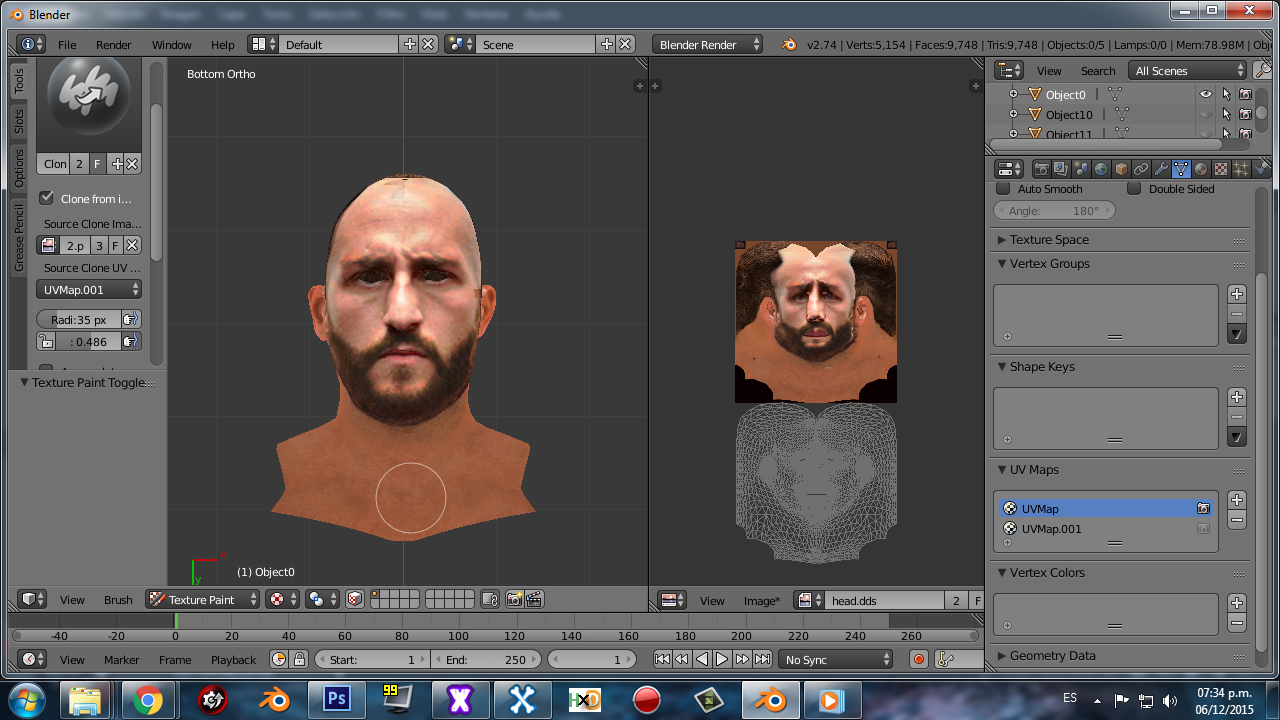
Task: Open the Render menu
Action: [113, 44]
